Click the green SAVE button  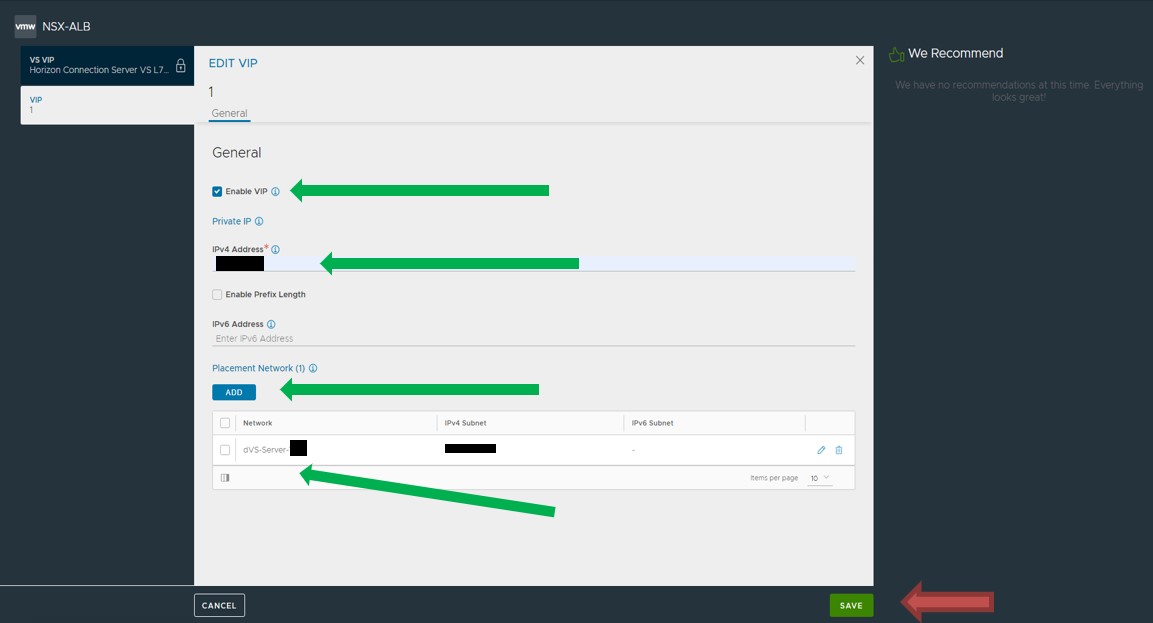tap(852, 605)
